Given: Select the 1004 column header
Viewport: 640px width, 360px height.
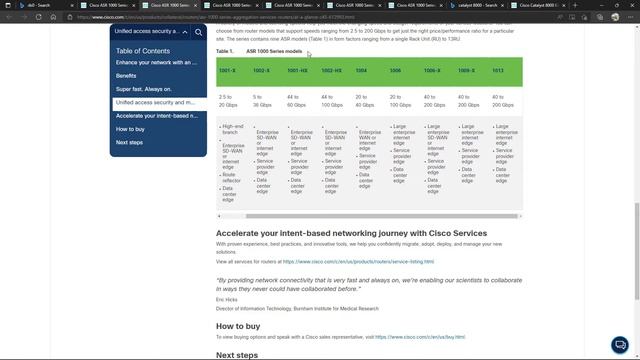Looking at the screenshot, I should click(x=361, y=71).
